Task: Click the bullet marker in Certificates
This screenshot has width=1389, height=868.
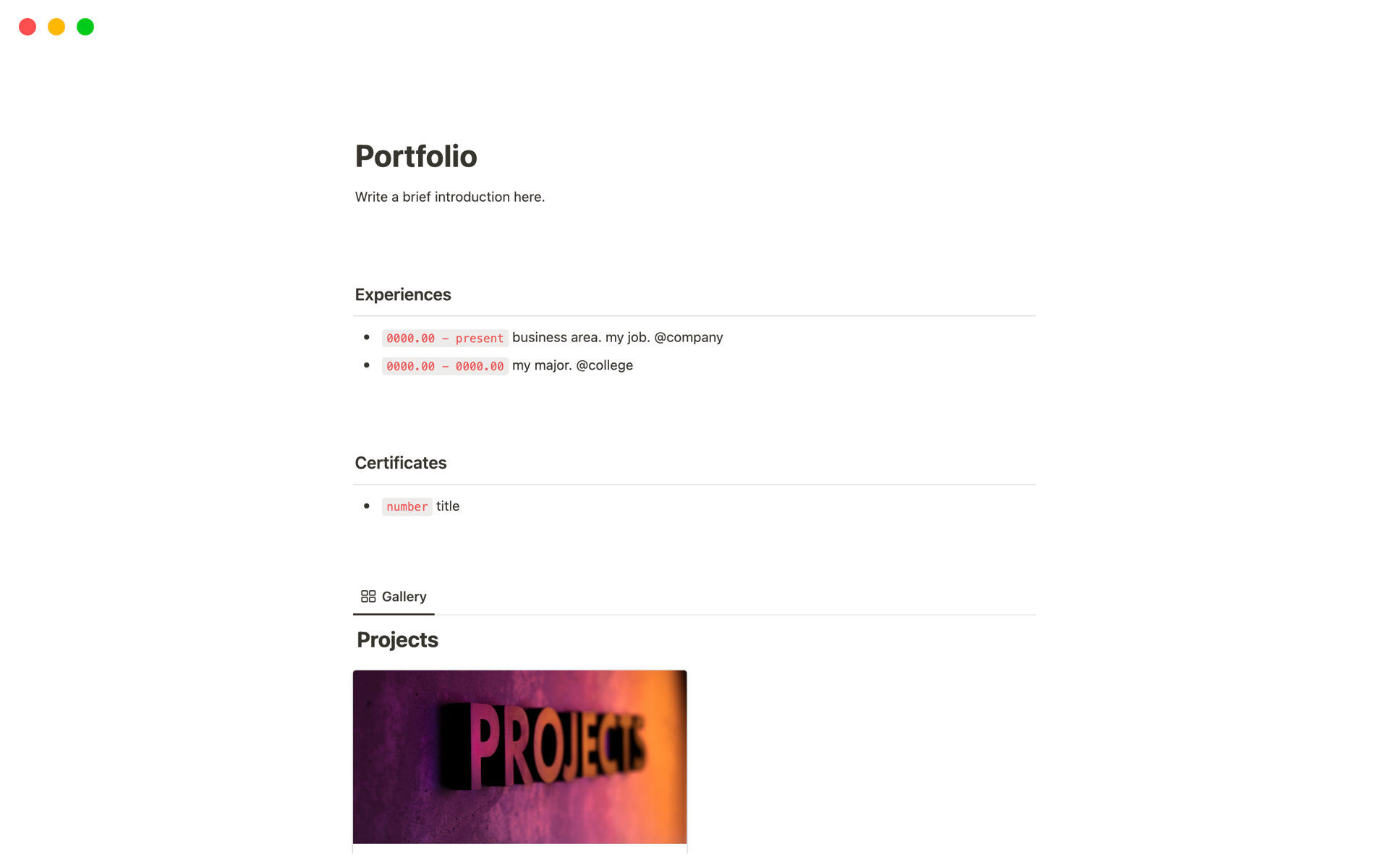Action: point(368,506)
